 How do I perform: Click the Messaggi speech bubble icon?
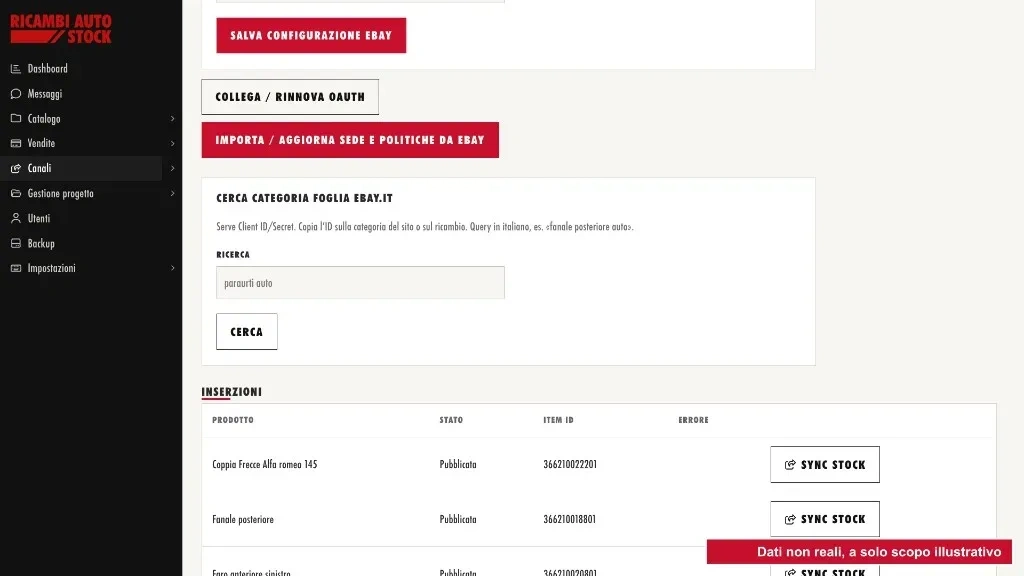click(x=16, y=93)
